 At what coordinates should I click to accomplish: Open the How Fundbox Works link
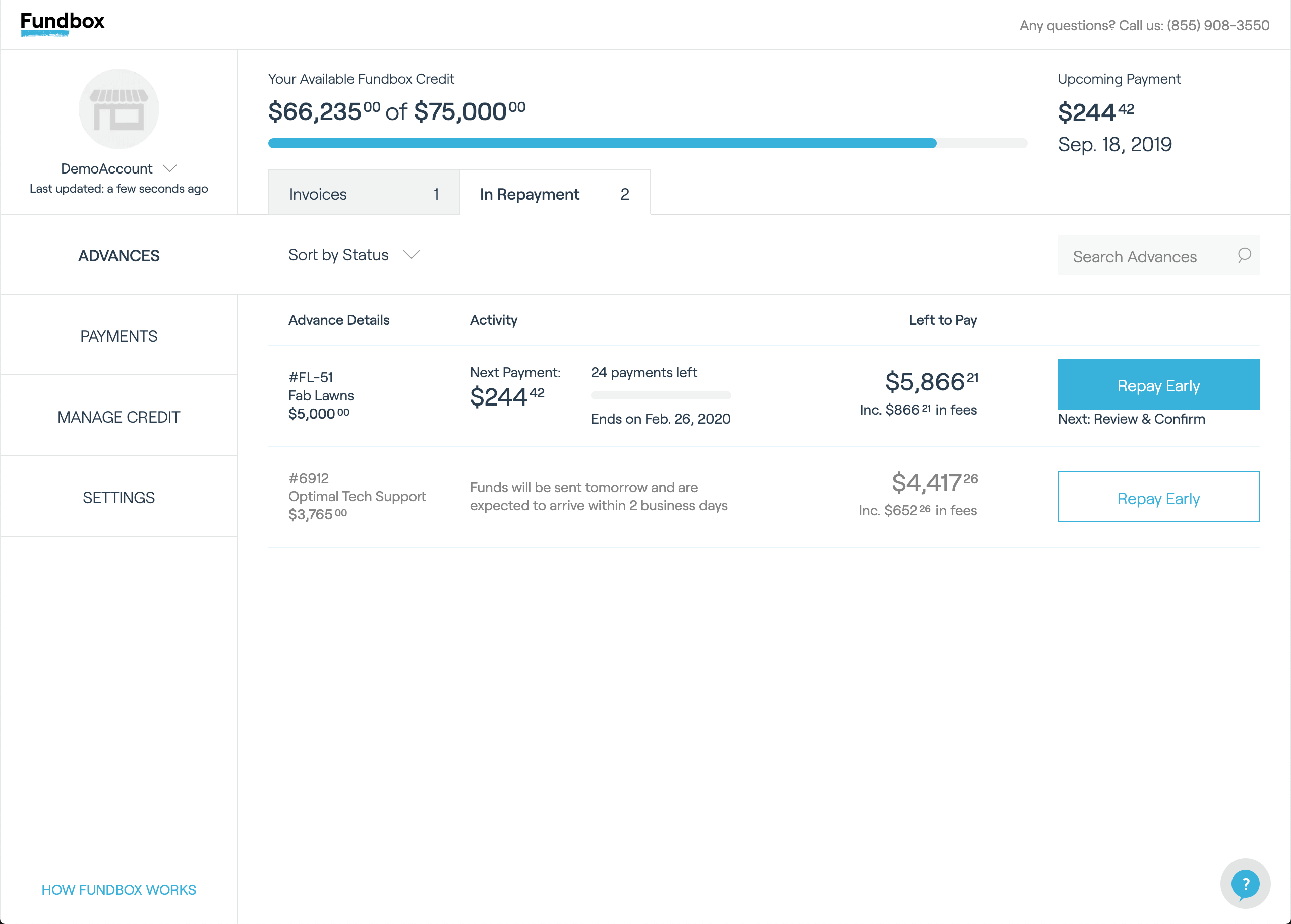pyautogui.click(x=119, y=890)
